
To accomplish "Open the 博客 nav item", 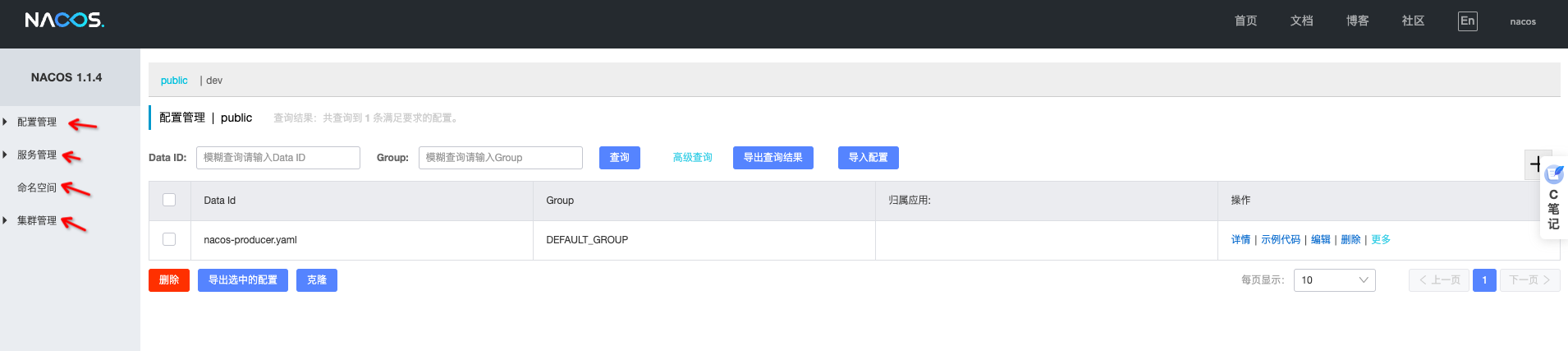I will coord(1357,21).
